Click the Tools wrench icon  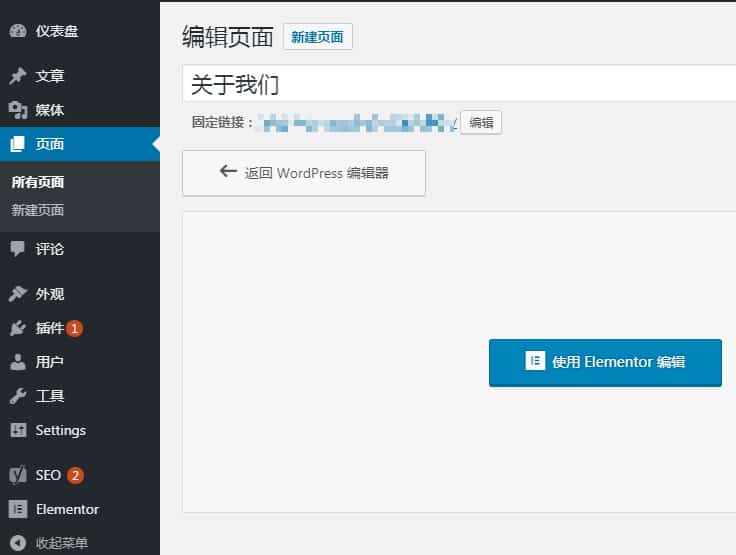(x=18, y=396)
